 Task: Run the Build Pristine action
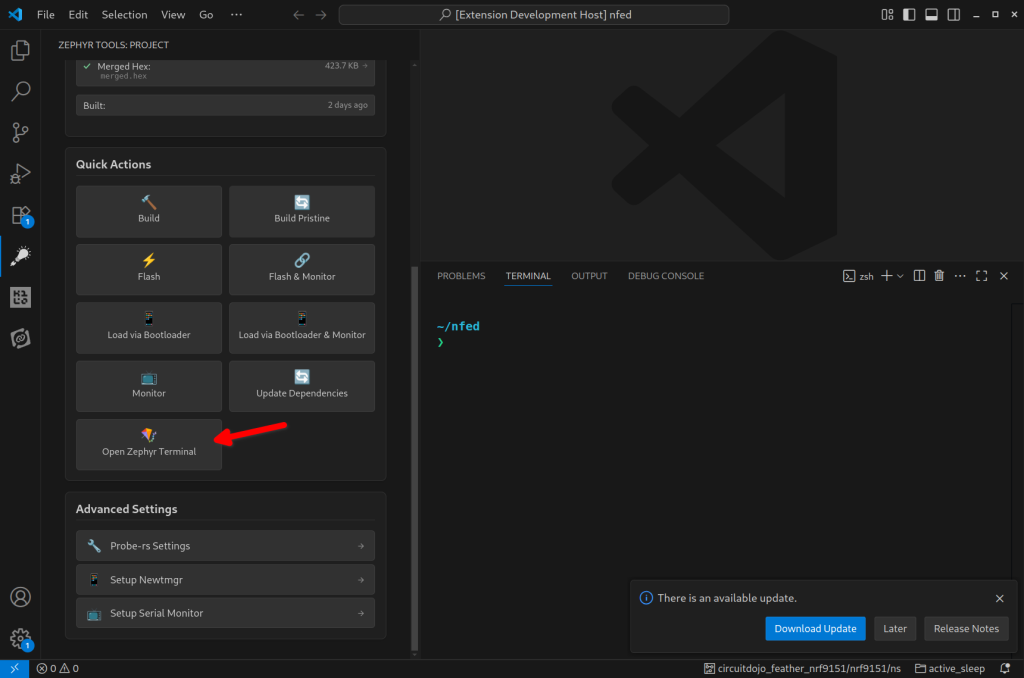302,211
